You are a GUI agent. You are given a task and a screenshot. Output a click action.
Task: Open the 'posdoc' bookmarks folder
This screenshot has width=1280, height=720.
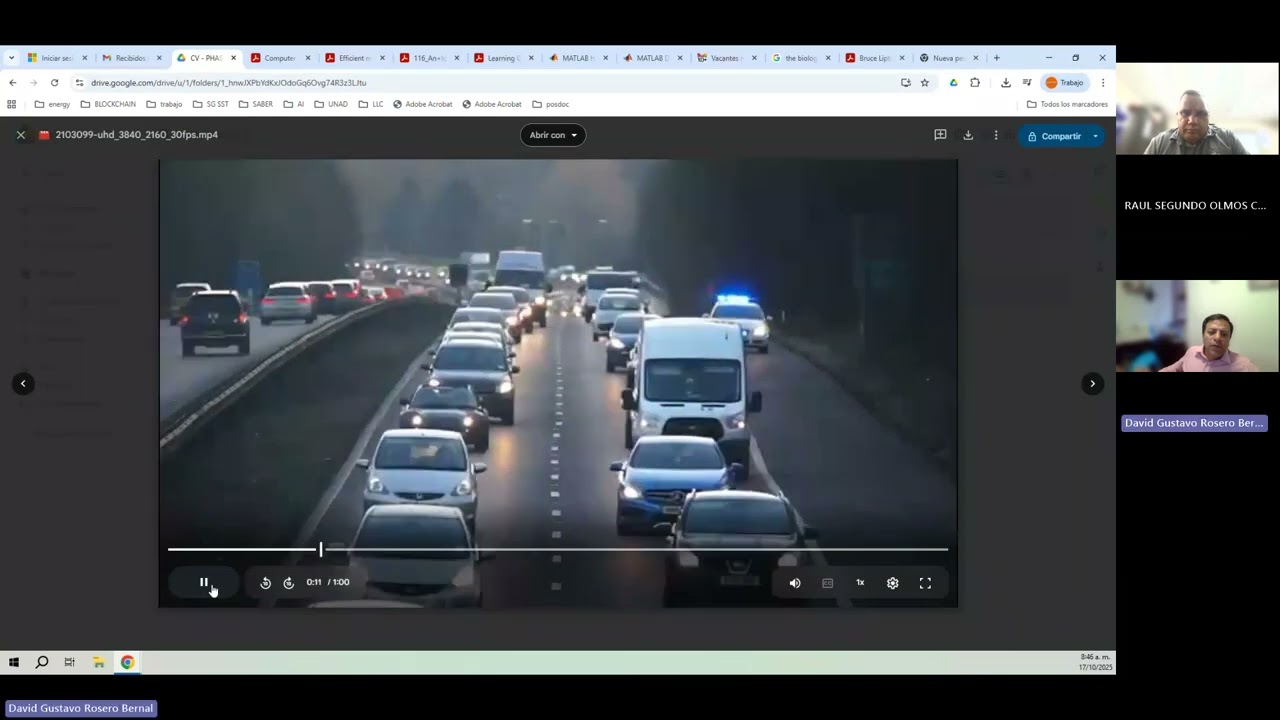pyautogui.click(x=551, y=104)
